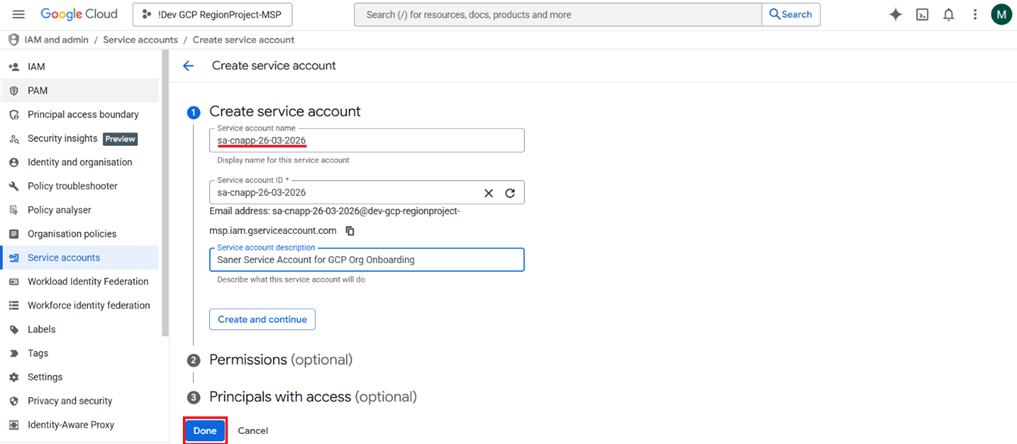
Task: Activate Cloud Shell terminal icon
Action: point(922,14)
